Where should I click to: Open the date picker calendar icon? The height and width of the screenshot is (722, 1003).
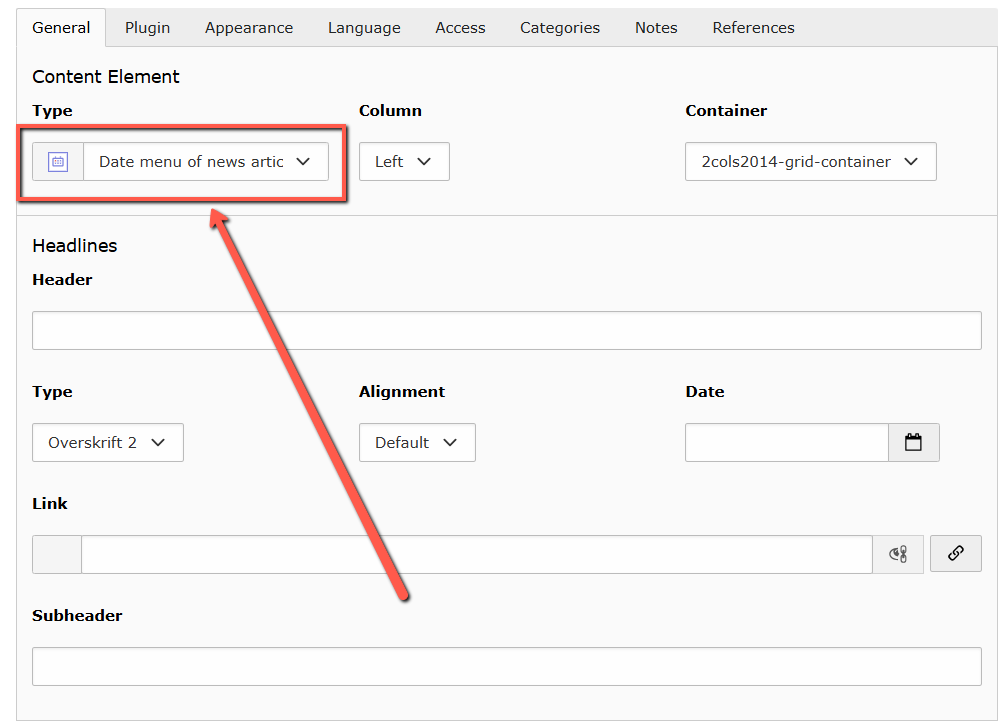pyautogui.click(x=913, y=443)
